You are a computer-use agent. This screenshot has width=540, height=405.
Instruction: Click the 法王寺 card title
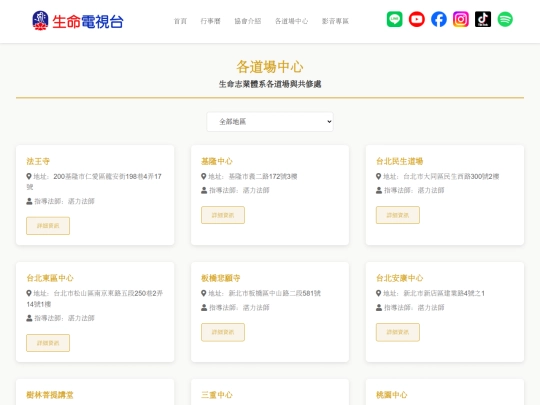(38, 161)
